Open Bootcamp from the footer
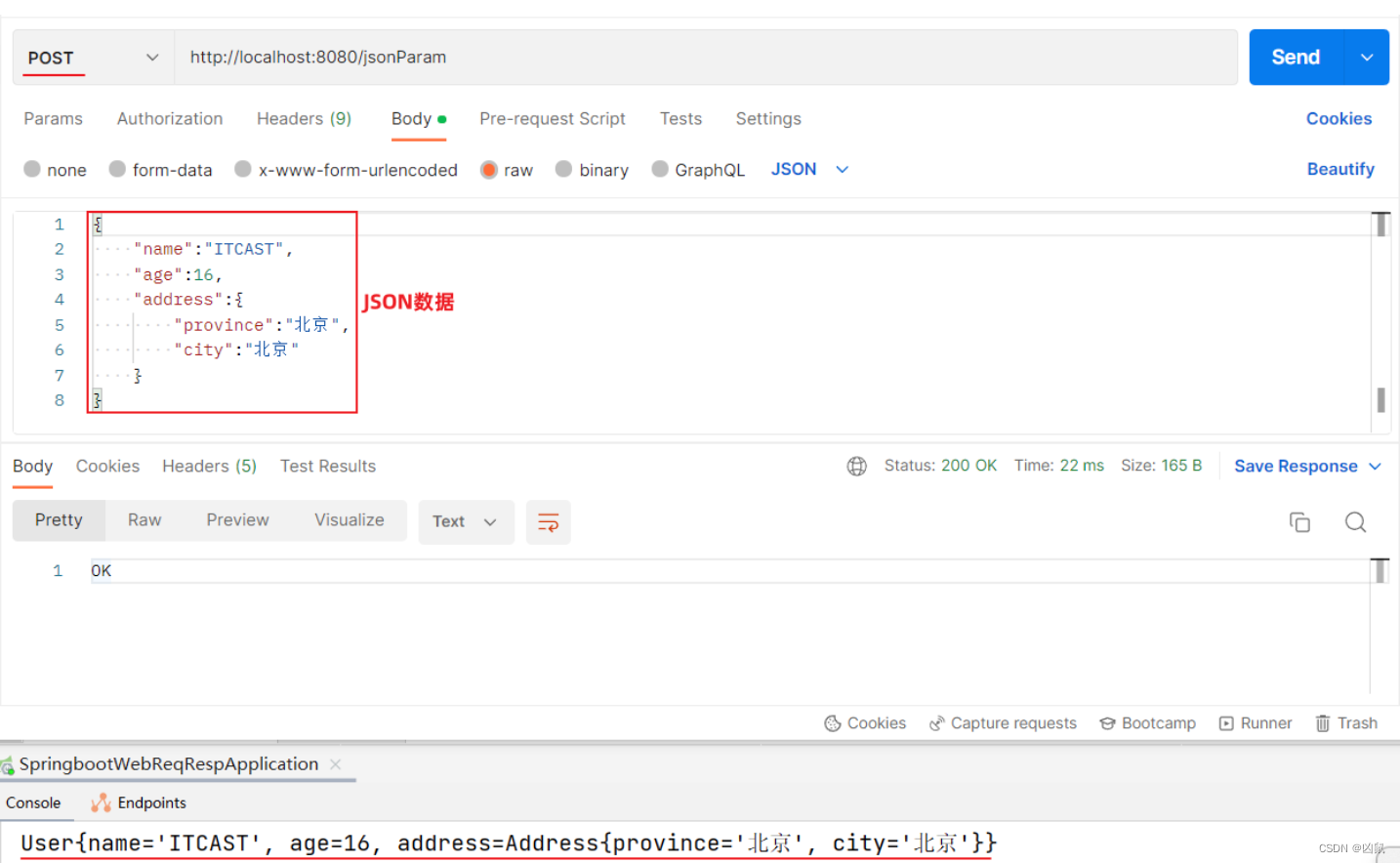 point(1147,723)
